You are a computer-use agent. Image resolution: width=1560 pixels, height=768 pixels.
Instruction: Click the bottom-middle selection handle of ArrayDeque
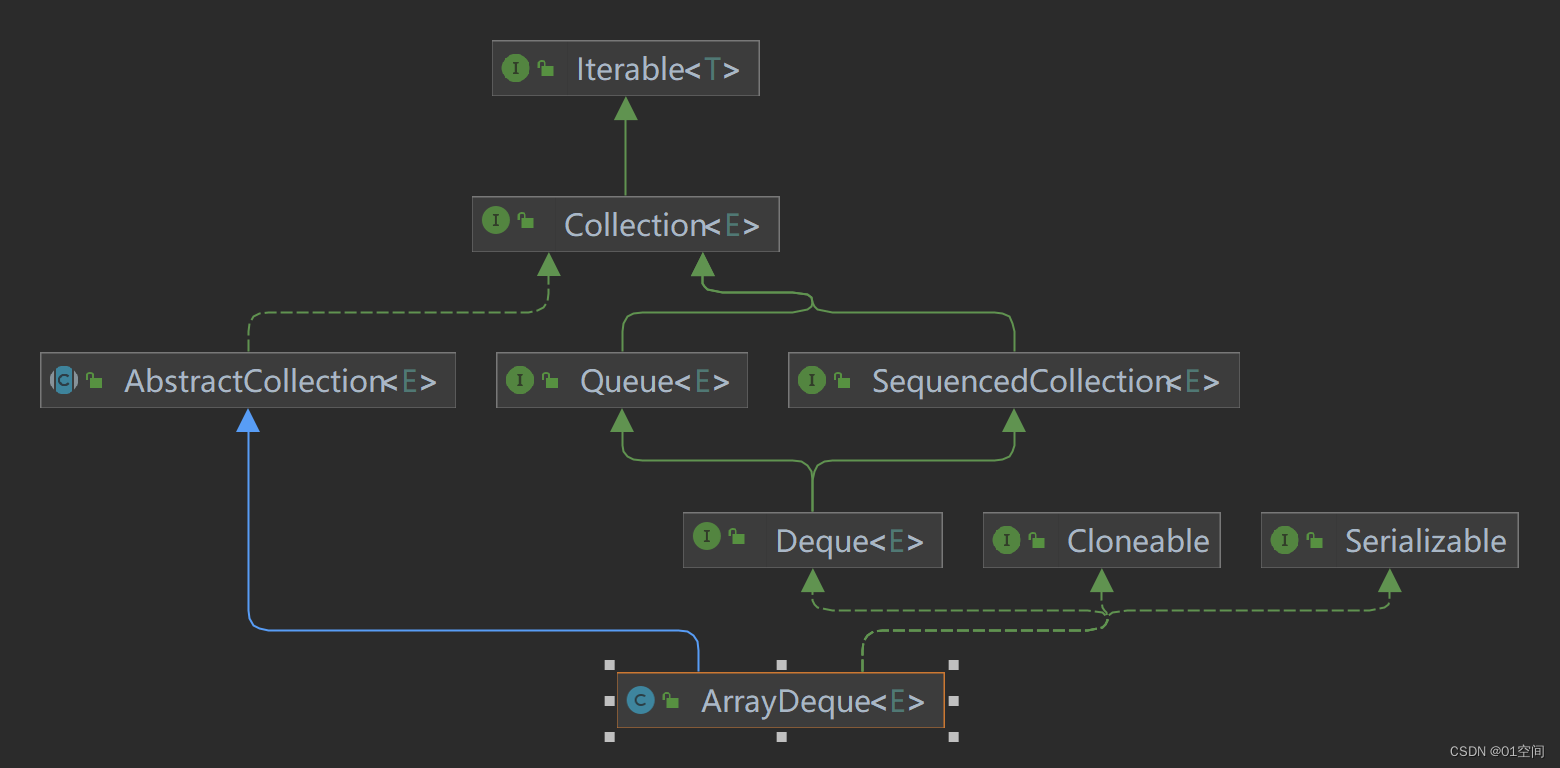(x=782, y=737)
